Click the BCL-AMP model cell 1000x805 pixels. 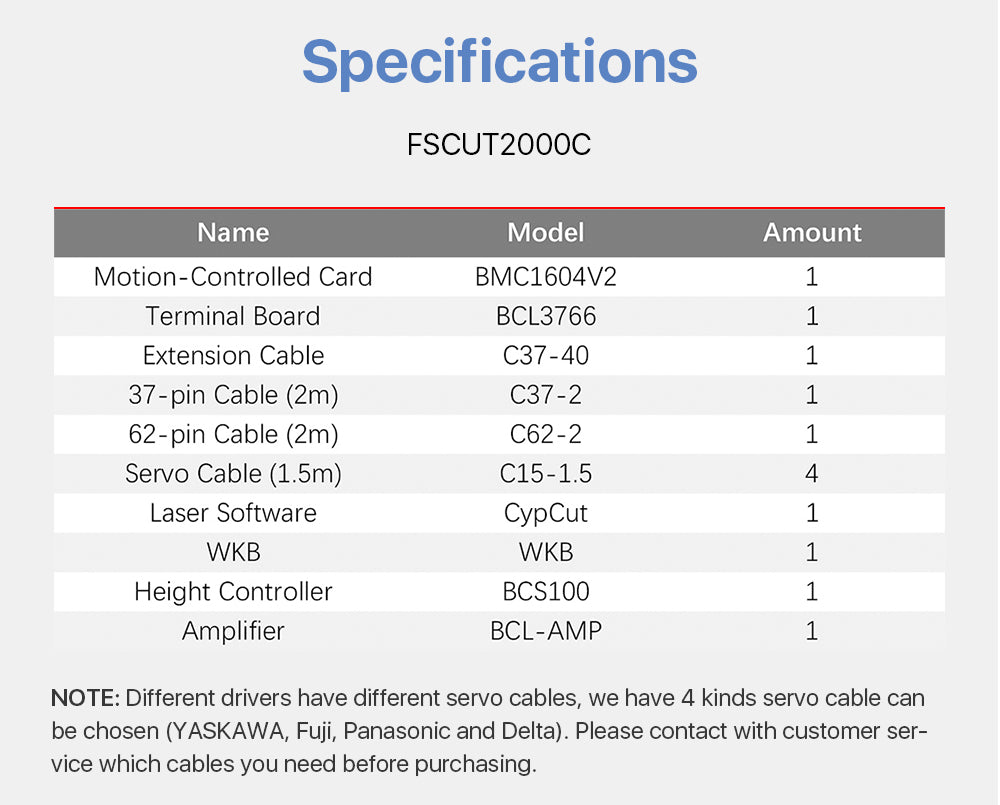(545, 631)
